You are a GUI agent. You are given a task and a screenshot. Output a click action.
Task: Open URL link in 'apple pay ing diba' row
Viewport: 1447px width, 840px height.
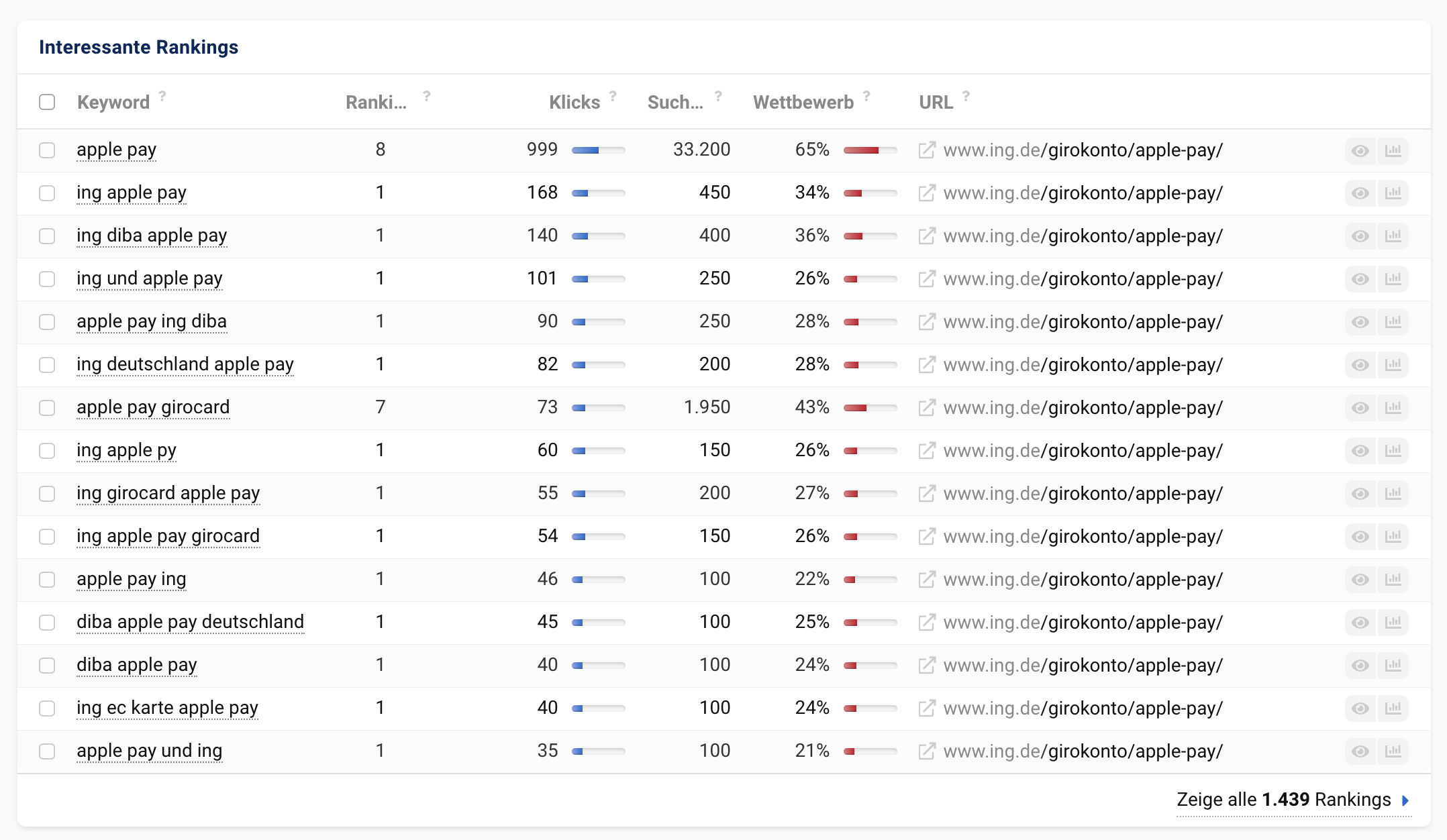(1083, 322)
